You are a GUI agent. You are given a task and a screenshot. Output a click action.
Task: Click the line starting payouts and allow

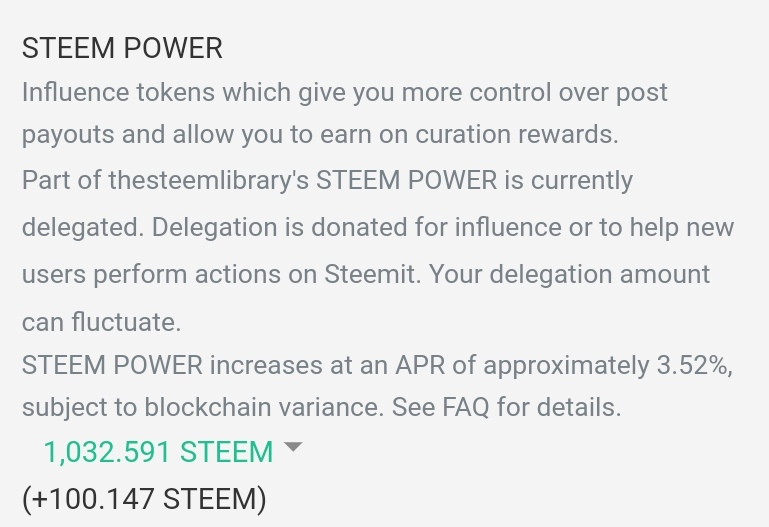tap(320, 135)
